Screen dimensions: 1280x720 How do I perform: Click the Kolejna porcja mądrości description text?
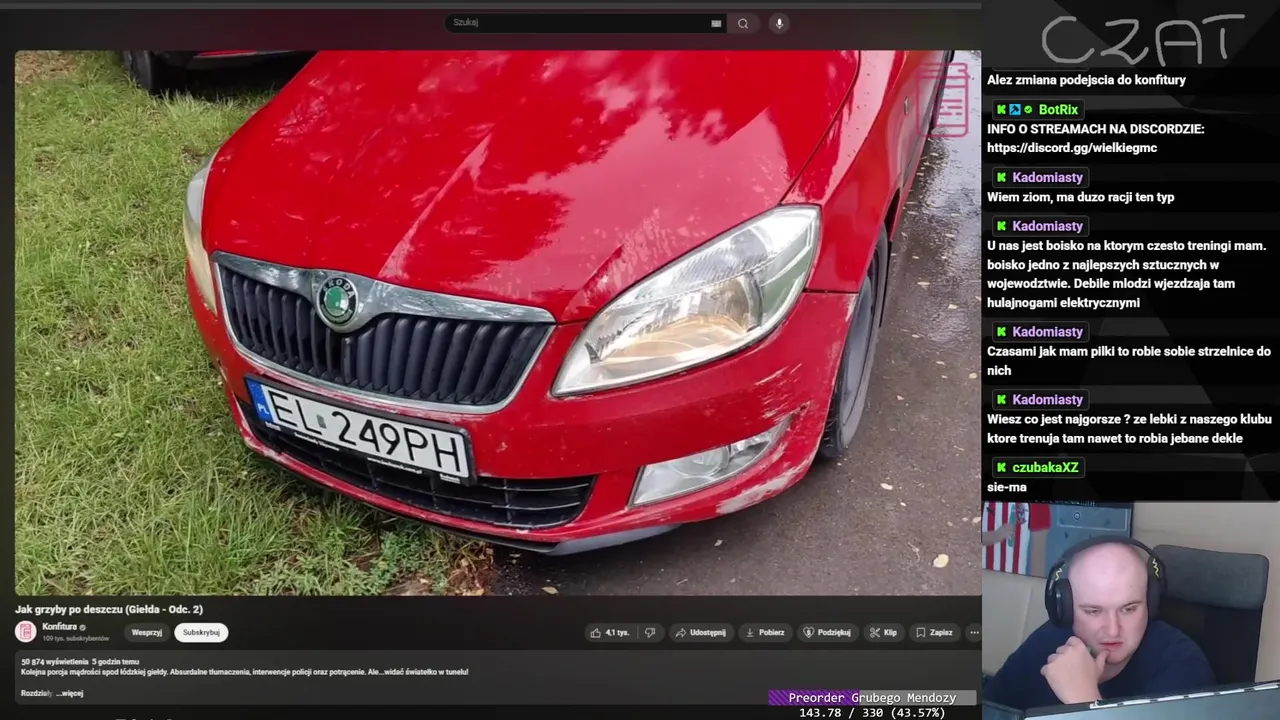tap(244, 672)
